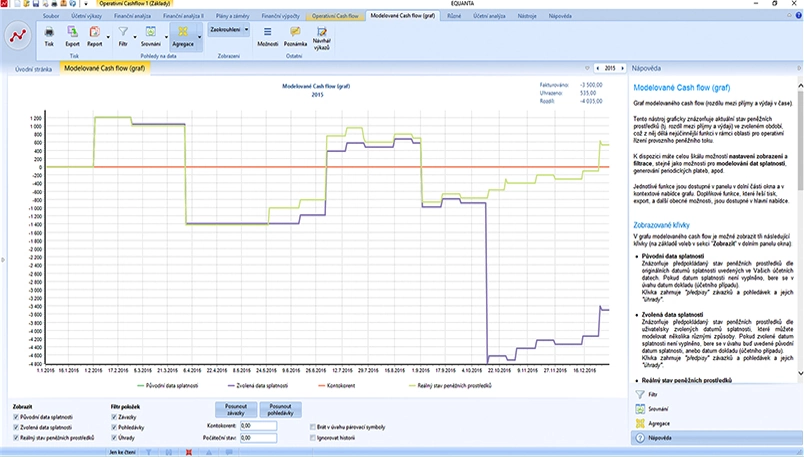Click the help question mark quick-access icon
The width and height of the screenshot is (804, 457).
tap(73, 4)
